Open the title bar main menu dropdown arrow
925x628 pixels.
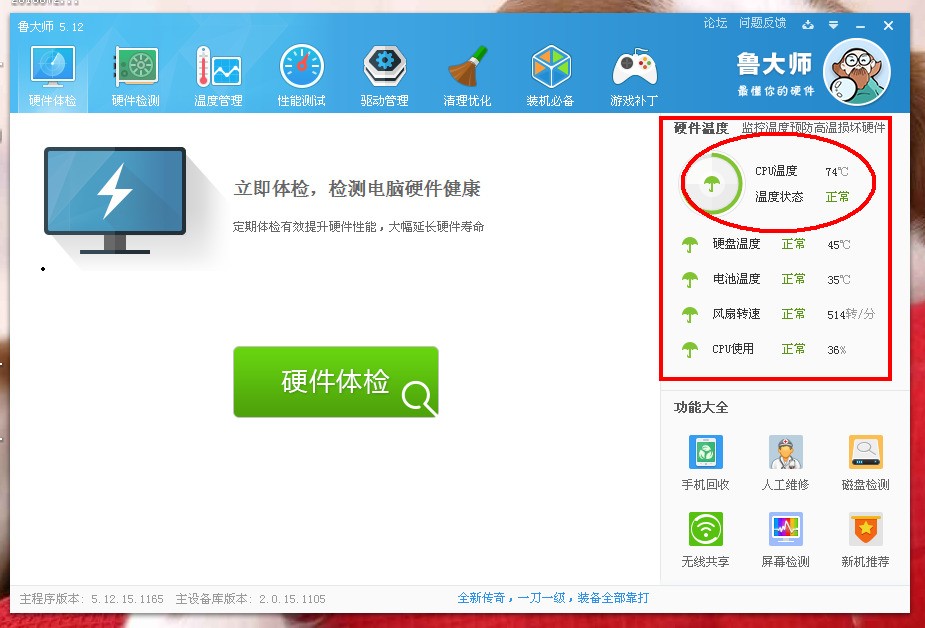tap(834, 25)
